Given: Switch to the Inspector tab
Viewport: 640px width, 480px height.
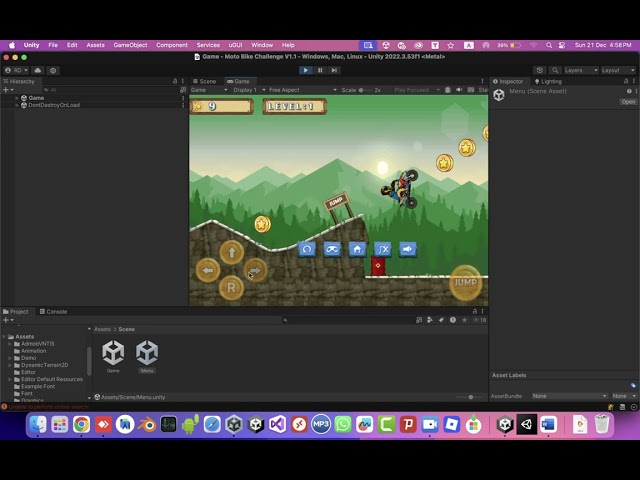Looking at the screenshot, I should [508, 81].
